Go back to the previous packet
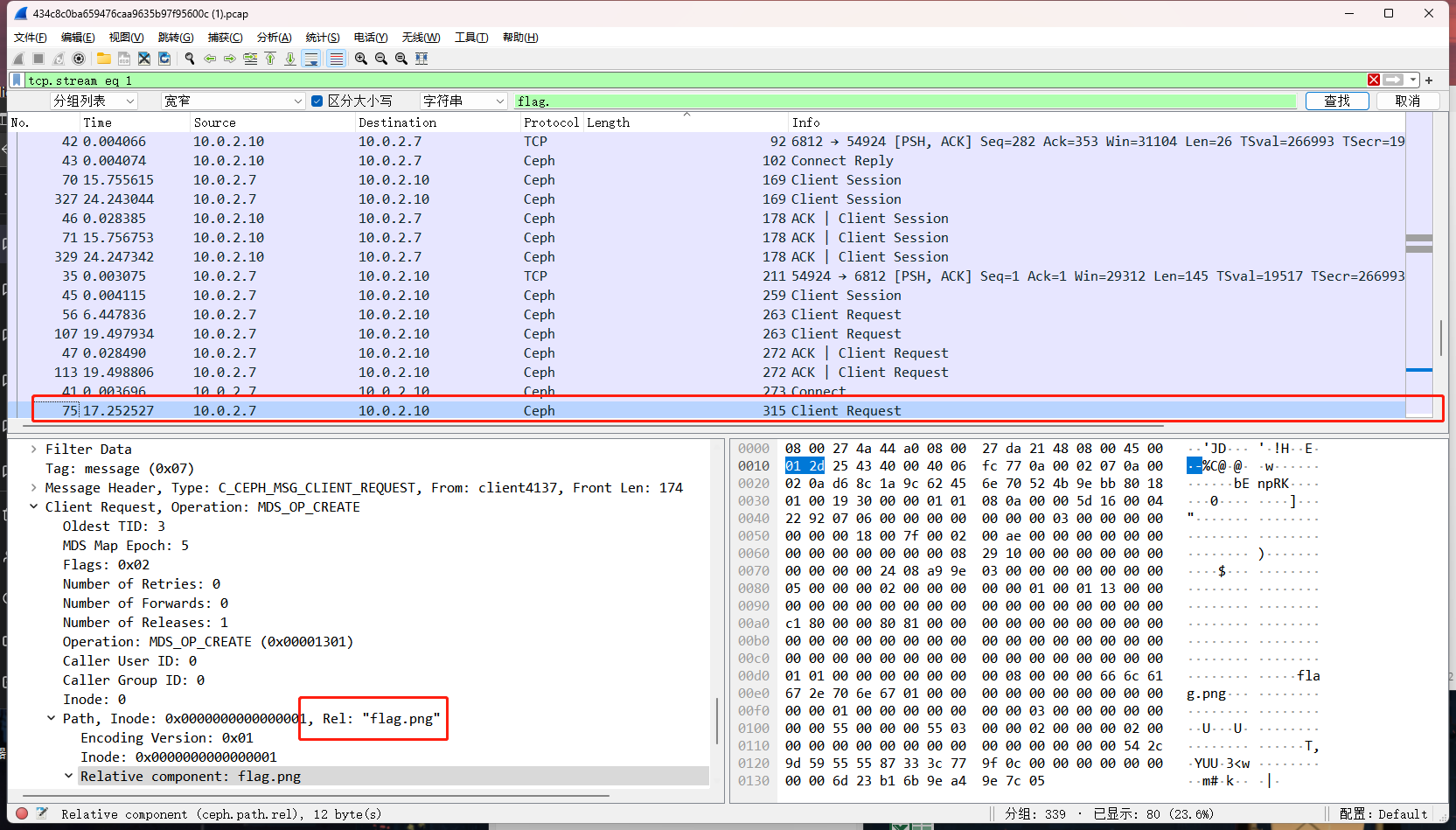 tap(210, 59)
